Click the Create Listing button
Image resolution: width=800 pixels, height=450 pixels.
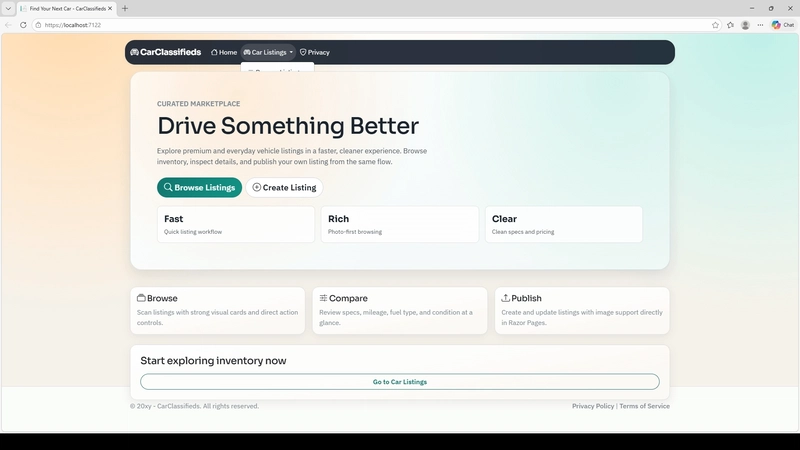coord(284,187)
